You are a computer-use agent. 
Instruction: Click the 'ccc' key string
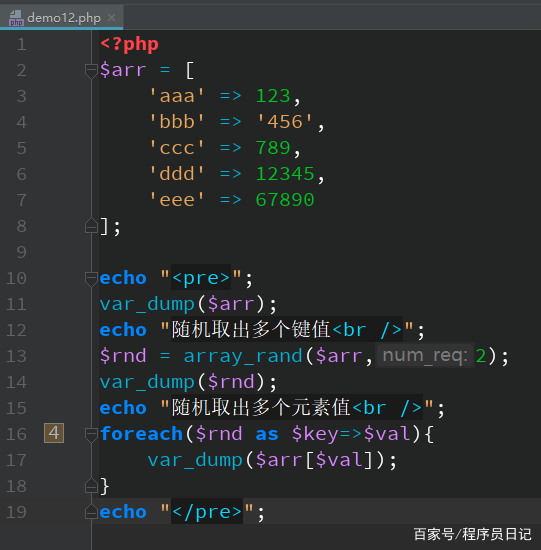click(x=177, y=148)
